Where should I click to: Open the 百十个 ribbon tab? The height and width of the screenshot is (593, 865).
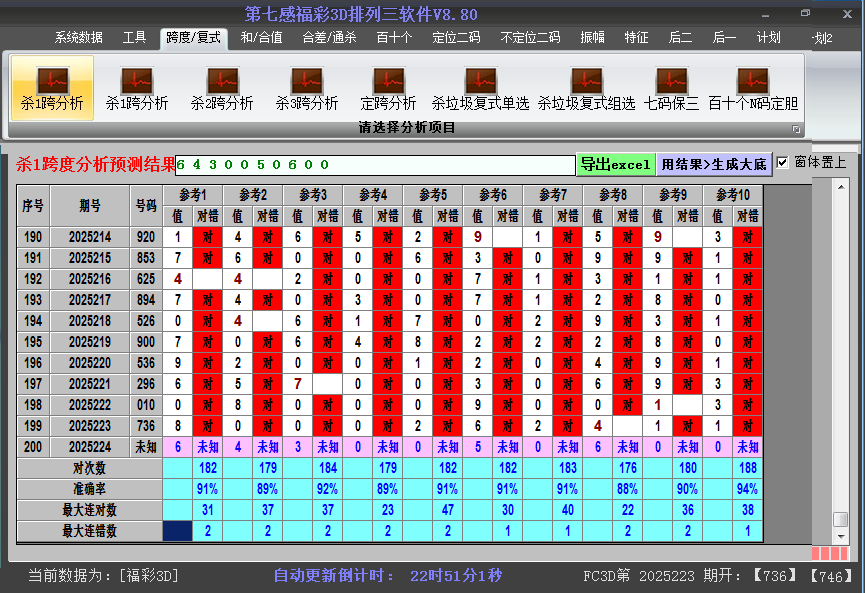coord(394,38)
